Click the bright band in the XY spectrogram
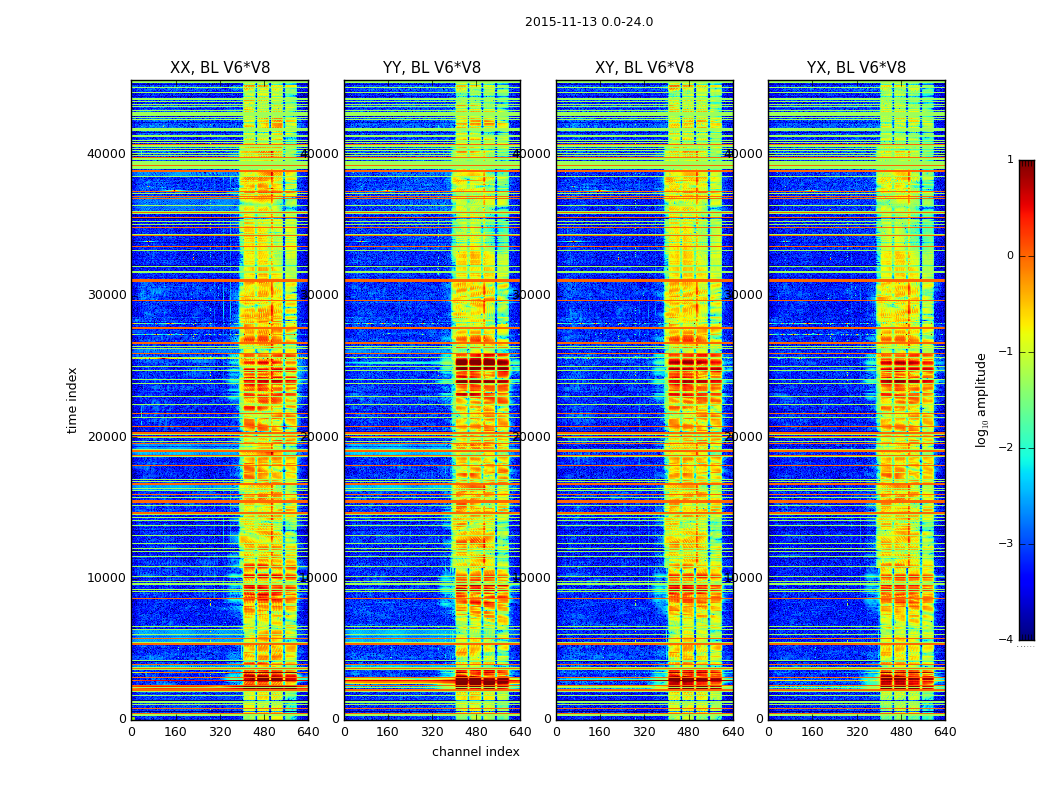The height and width of the screenshot is (800, 1050). point(695,402)
